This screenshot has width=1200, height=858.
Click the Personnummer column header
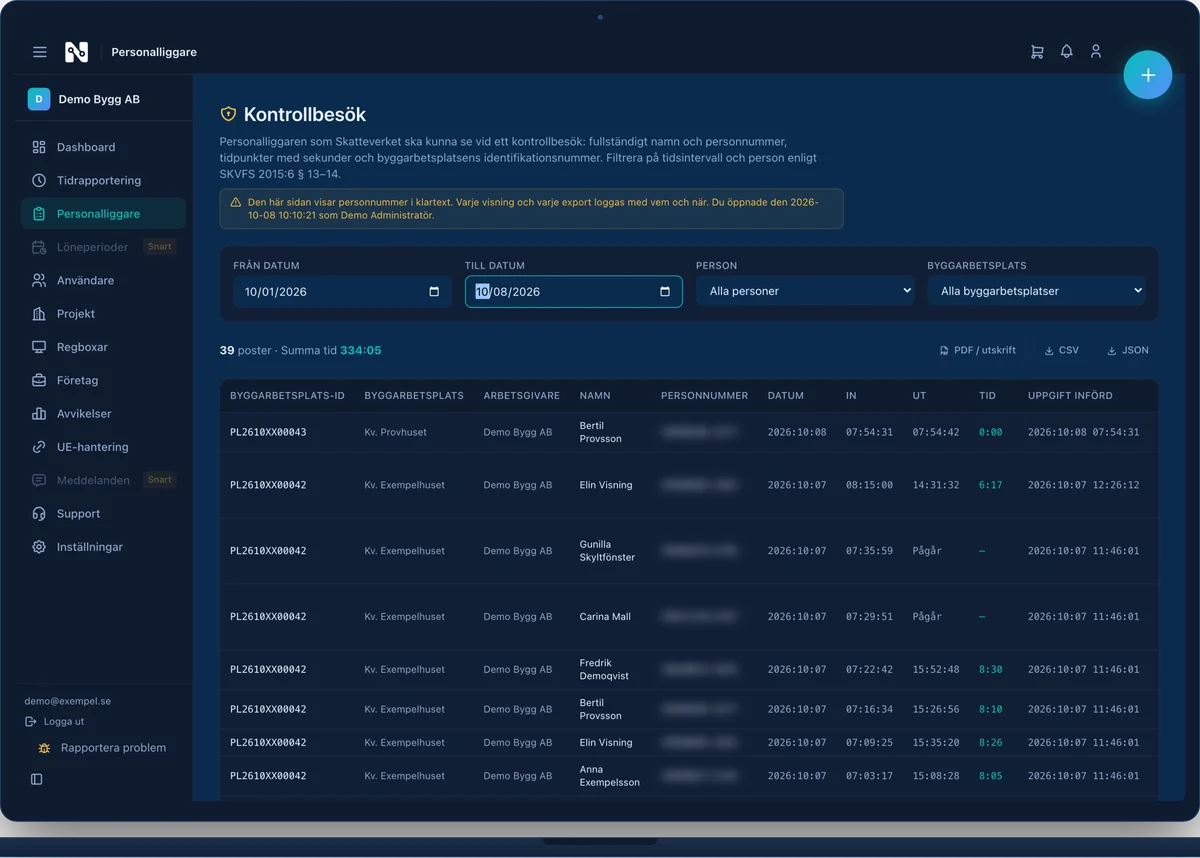coord(704,396)
